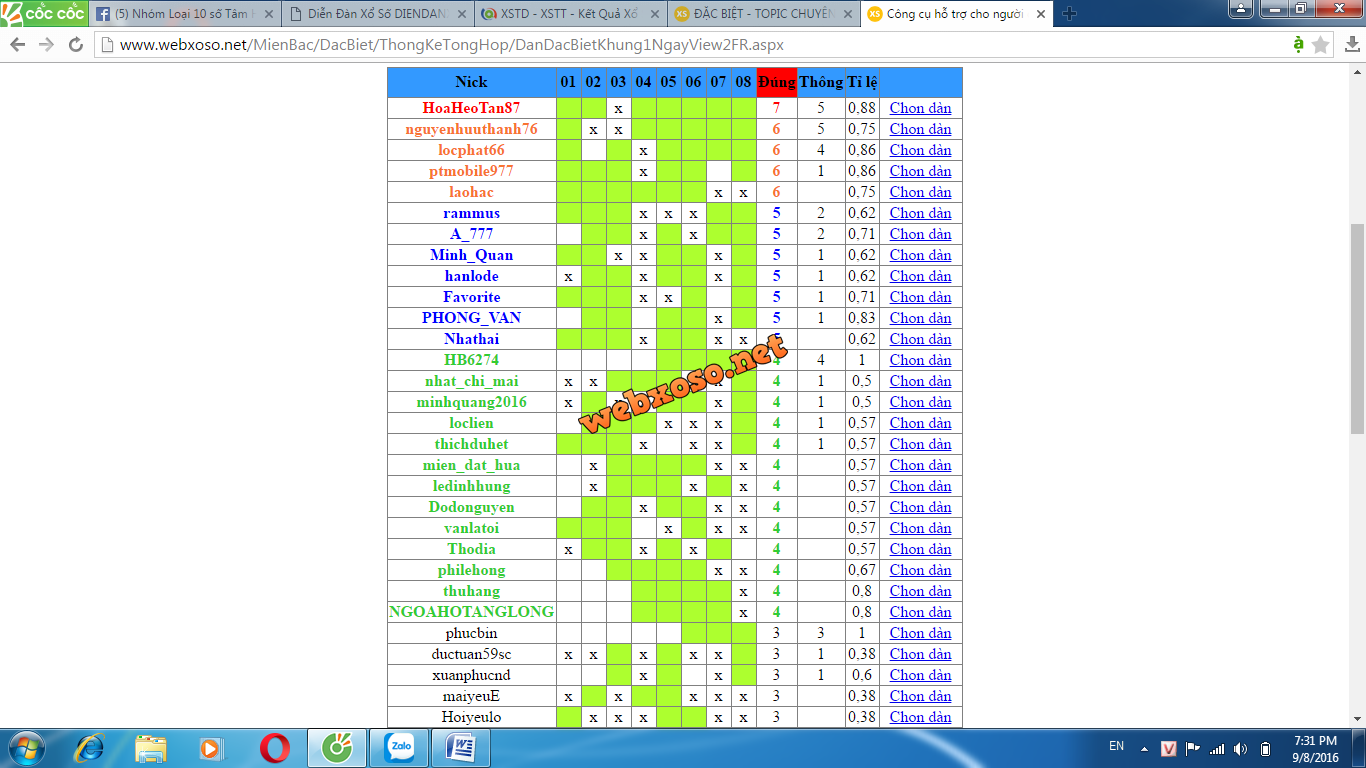Screen dimensions: 1366x768
Task: Click Chọn dàn for nguyenhuuthanh76
Action: (x=920, y=129)
